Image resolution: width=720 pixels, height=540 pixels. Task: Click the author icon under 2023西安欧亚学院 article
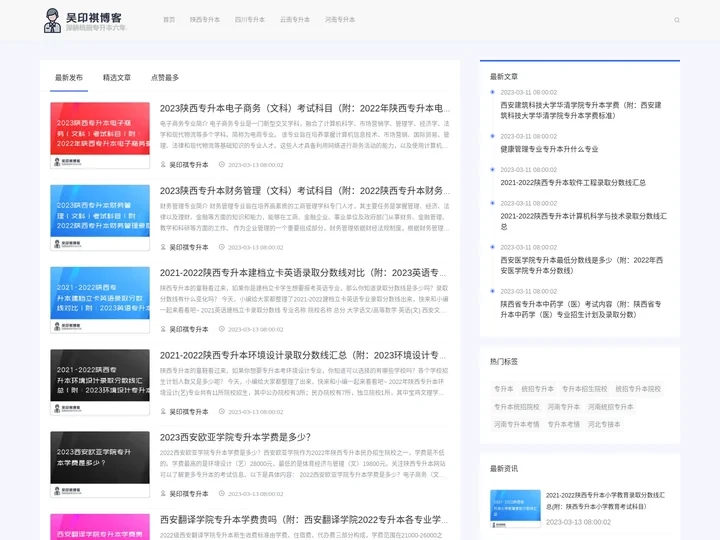click(163, 494)
